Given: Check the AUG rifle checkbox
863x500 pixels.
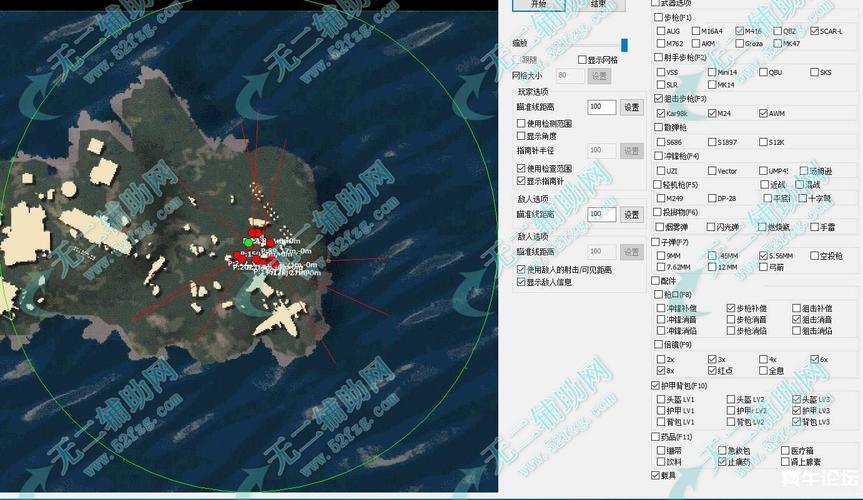Looking at the screenshot, I should (661, 31).
